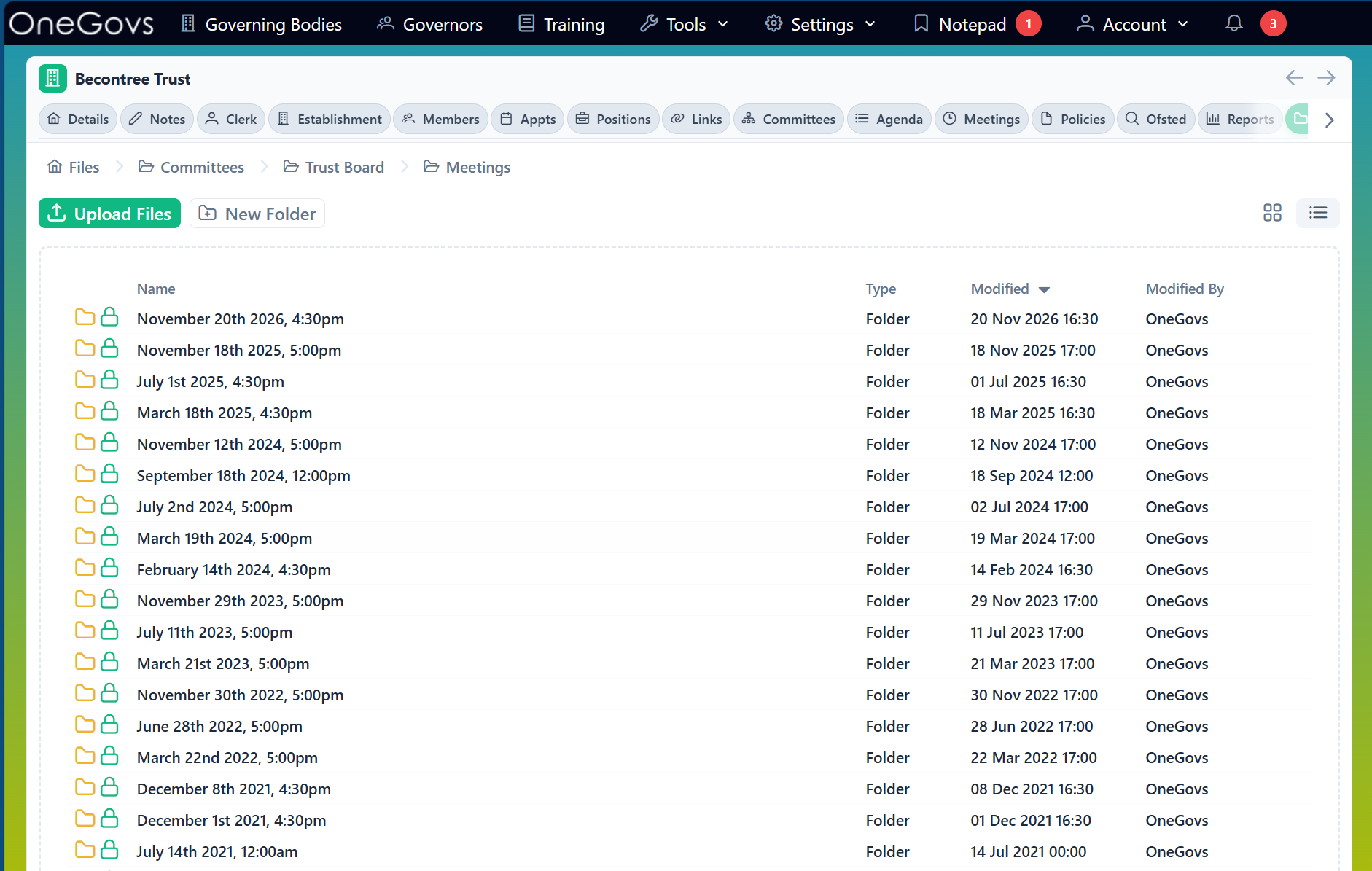Switch to the Appts tab
The height and width of the screenshot is (871, 1372).
(527, 119)
